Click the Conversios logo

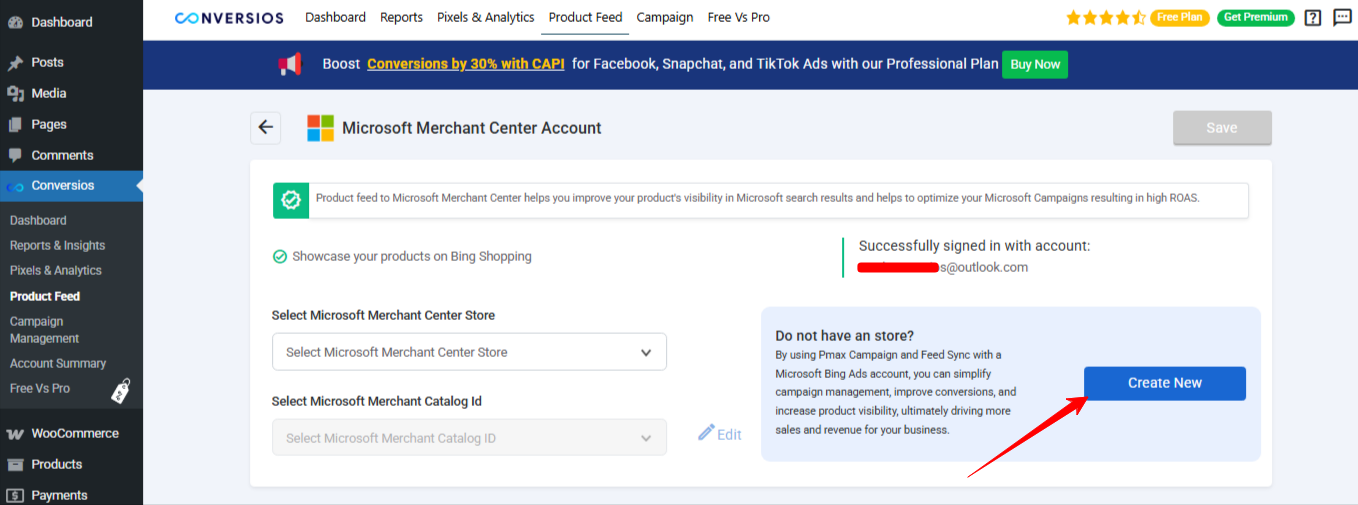tap(229, 18)
